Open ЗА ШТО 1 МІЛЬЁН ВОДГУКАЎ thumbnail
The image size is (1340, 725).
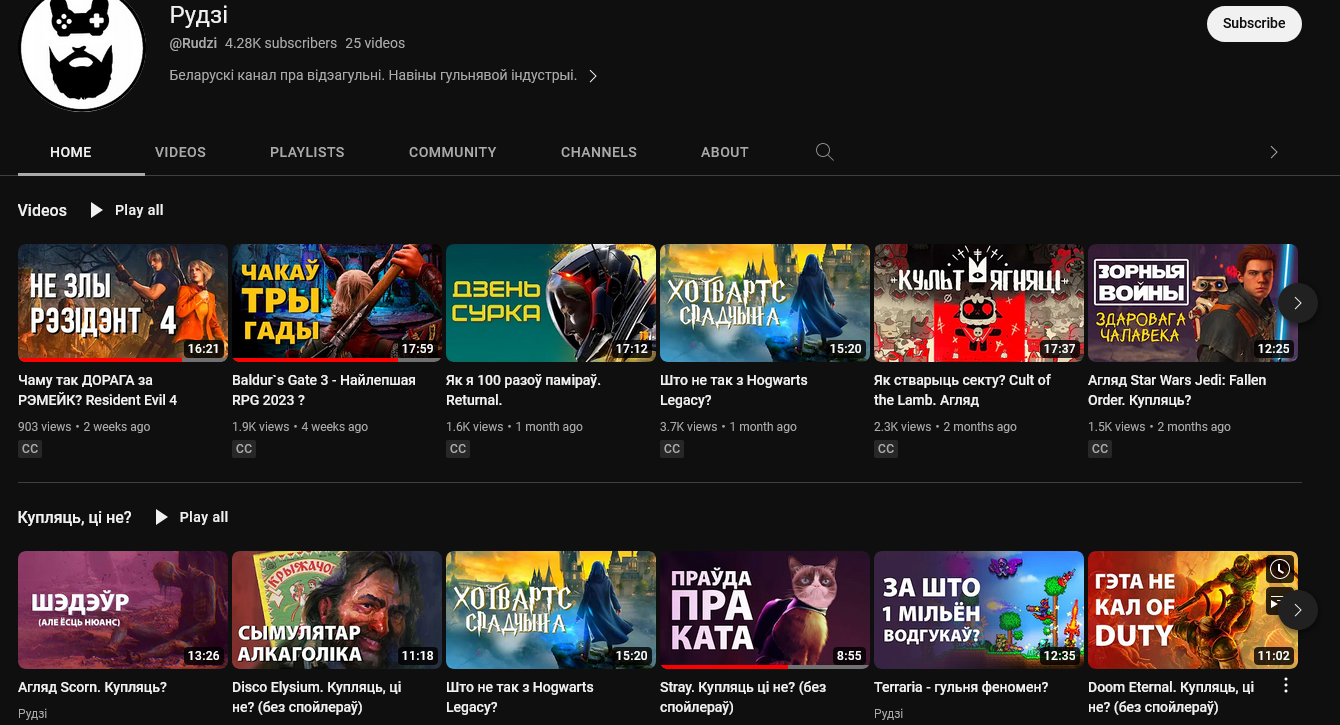pyautogui.click(x=979, y=610)
